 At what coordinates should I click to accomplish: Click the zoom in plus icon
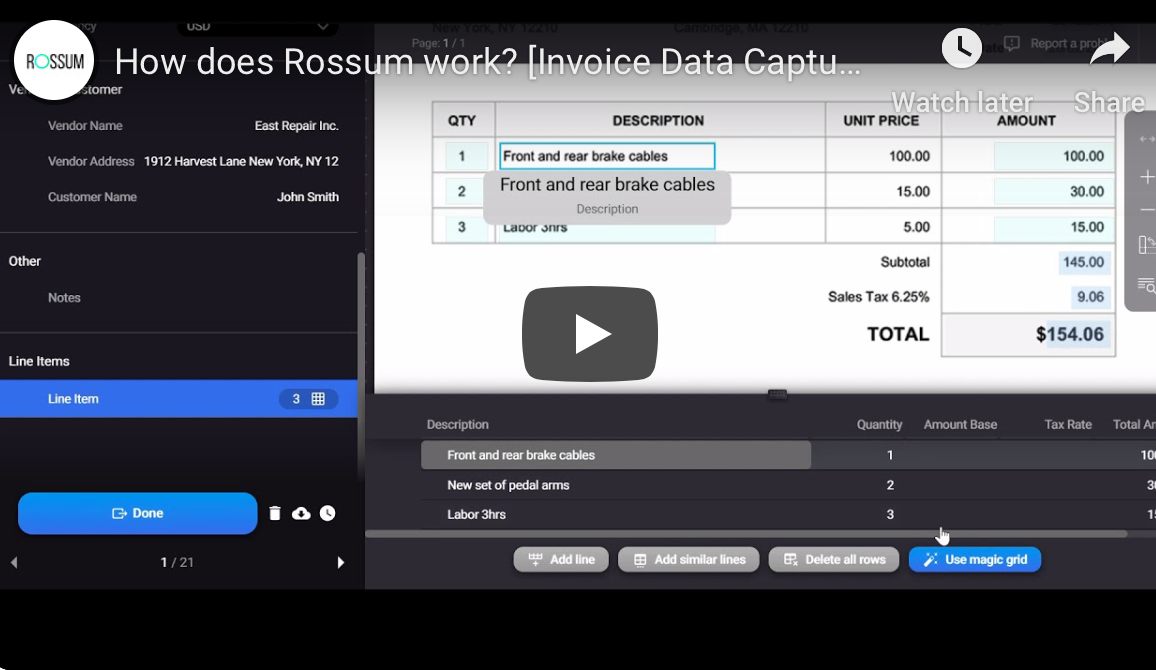(1146, 177)
